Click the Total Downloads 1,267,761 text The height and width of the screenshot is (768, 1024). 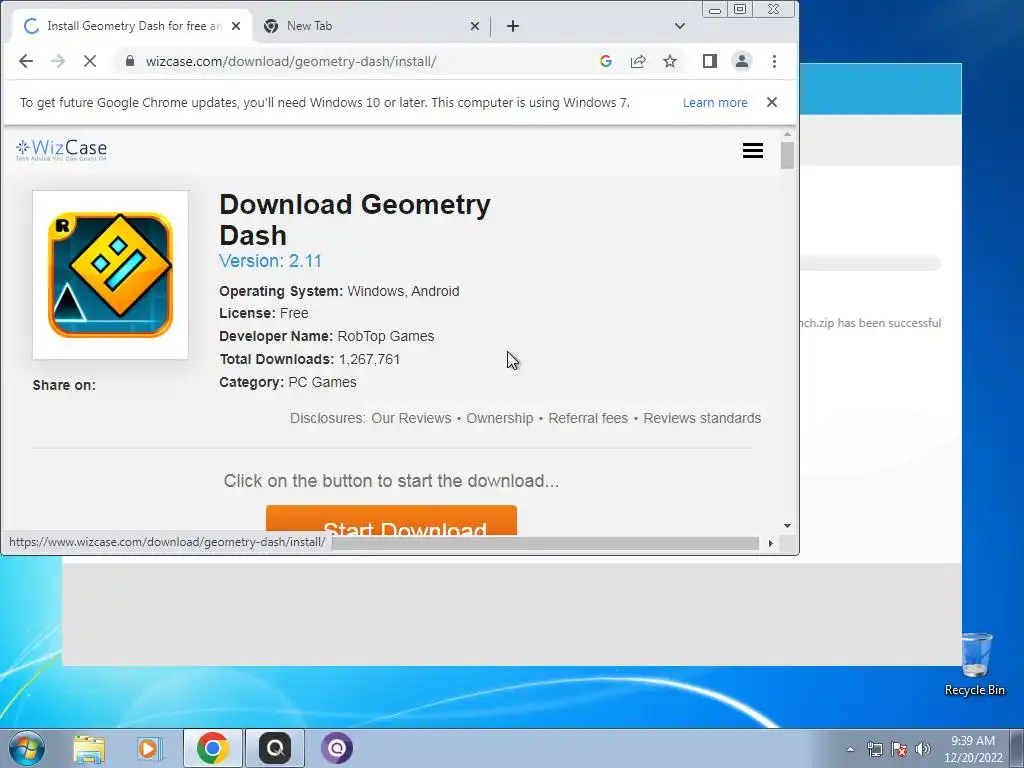click(x=310, y=359)
